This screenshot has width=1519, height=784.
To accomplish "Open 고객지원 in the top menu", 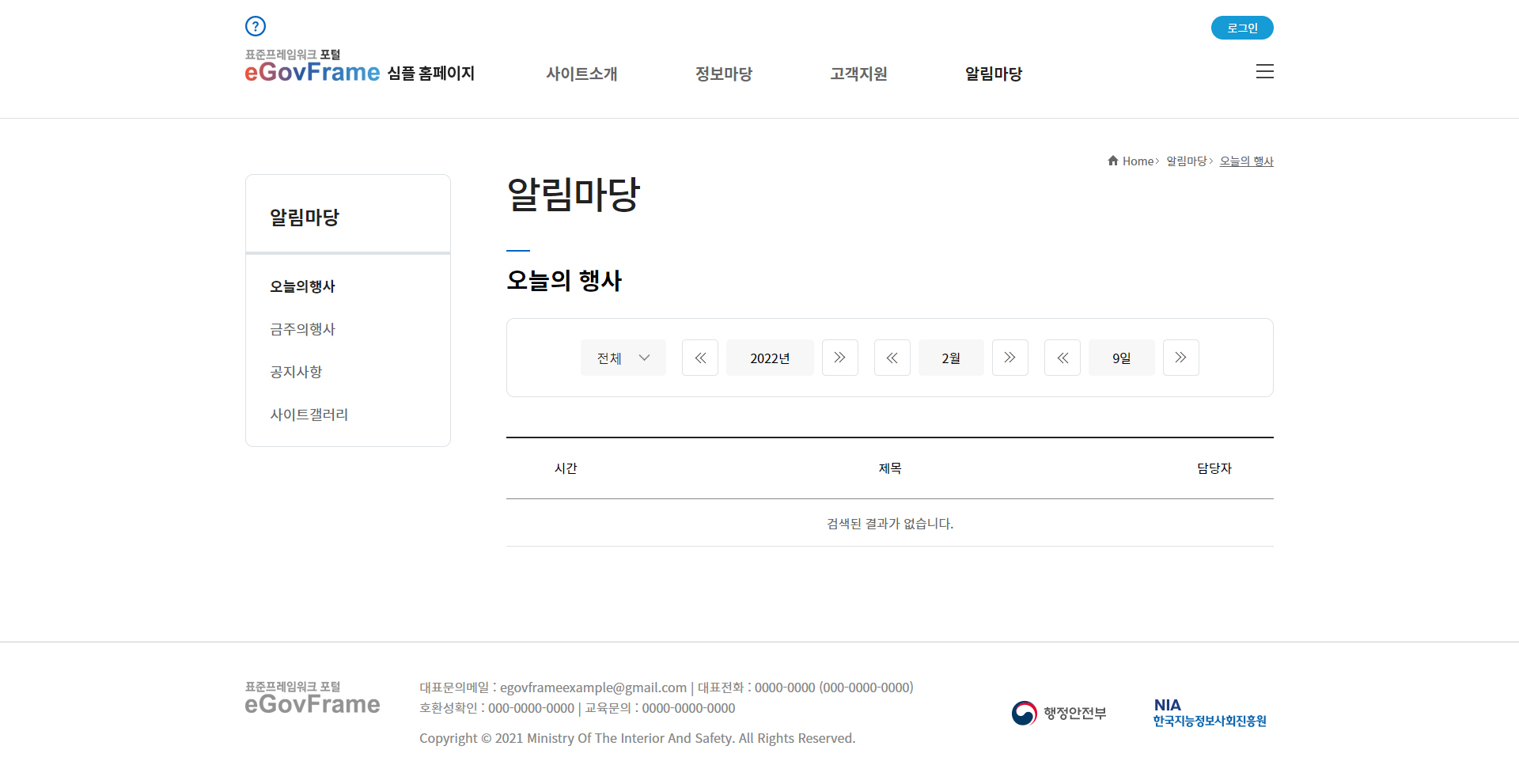I will pyautogui.click(x=858, y=74).
